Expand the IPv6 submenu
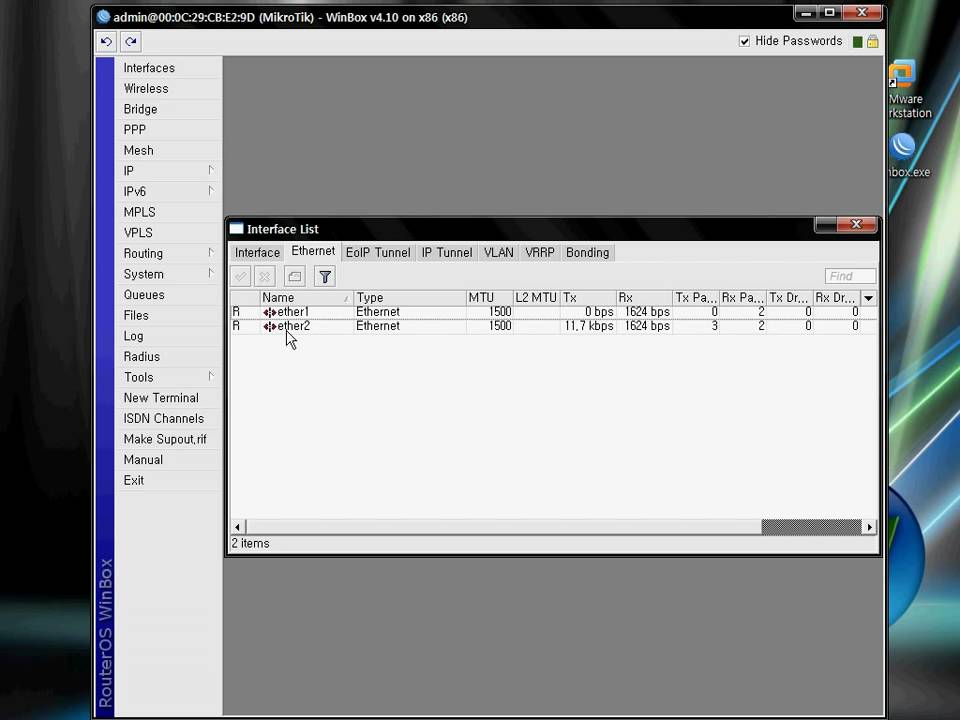The height and width of the screenshot is (720, 960). [168, 192]
